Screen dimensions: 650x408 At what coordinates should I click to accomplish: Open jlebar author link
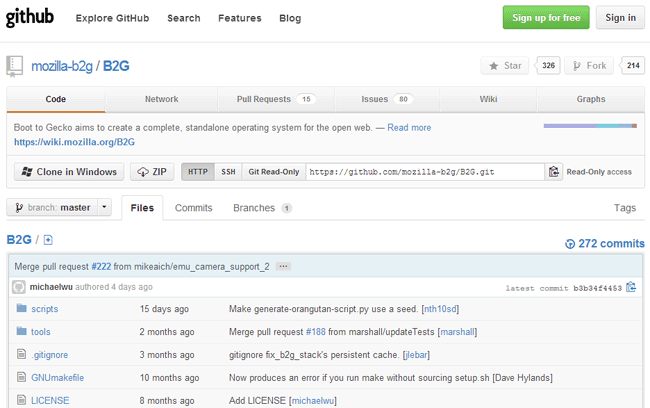click(416, 355)
